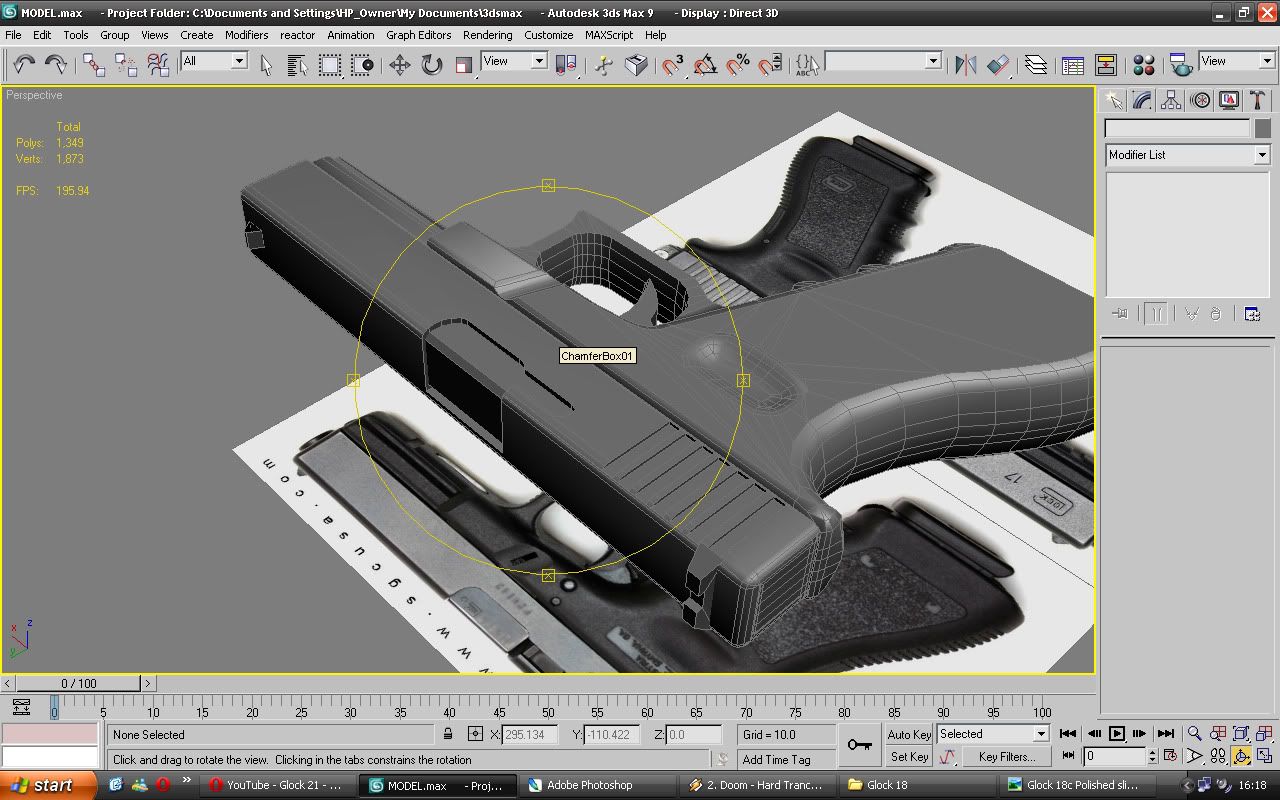Switch to the Display command panel tab
1280x800 pixels.
click(x=1229, y=100)
